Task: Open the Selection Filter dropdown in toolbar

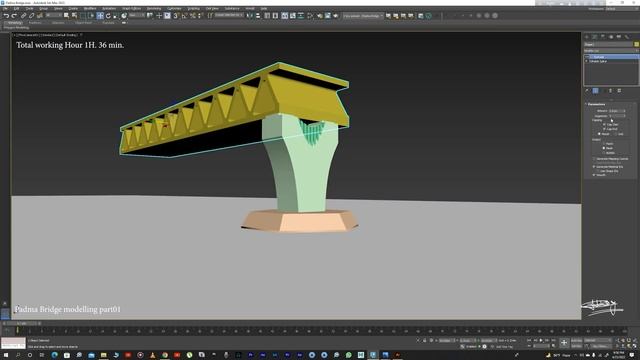Action: 54,16
